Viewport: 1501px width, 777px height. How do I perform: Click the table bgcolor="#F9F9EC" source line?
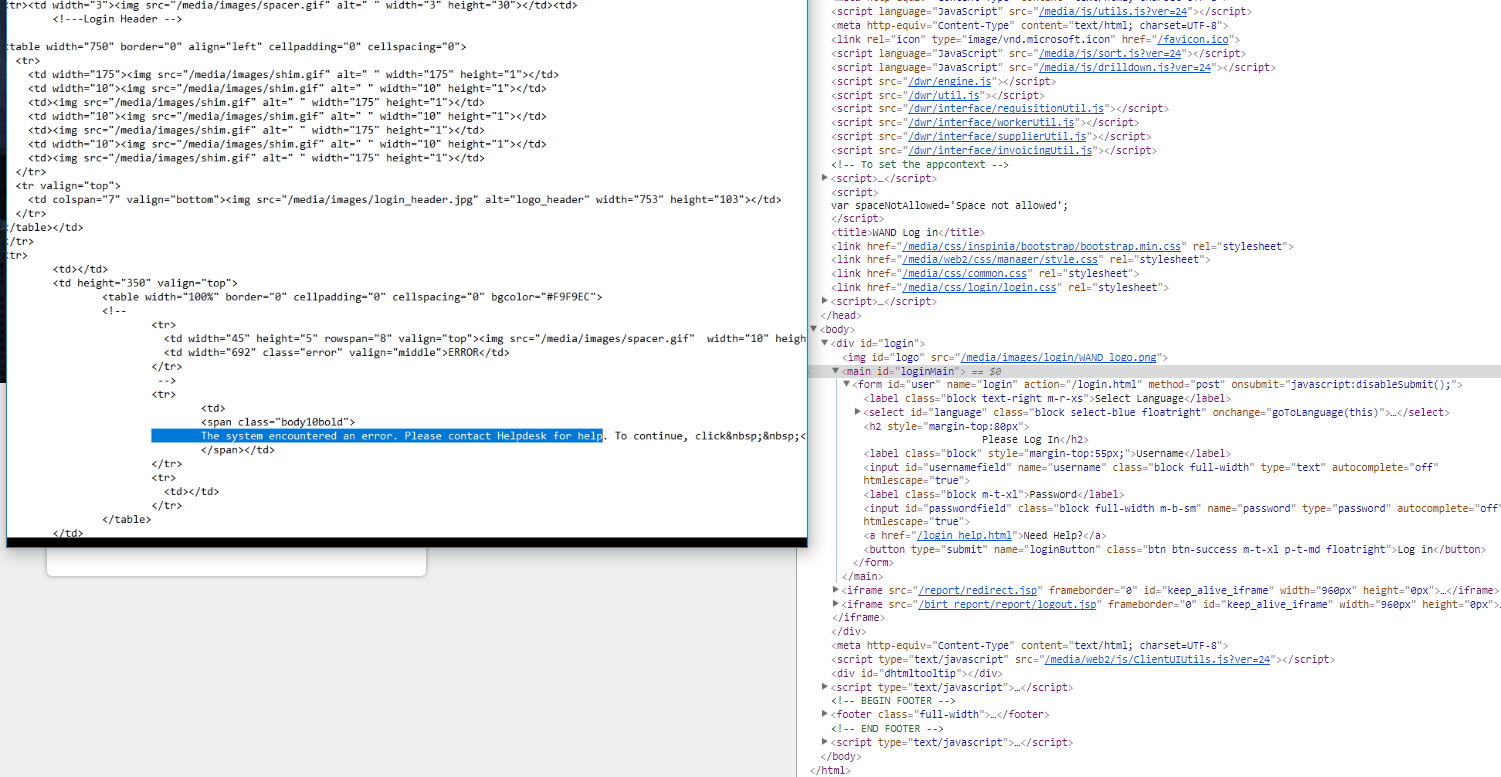click(x=352, y=297)
